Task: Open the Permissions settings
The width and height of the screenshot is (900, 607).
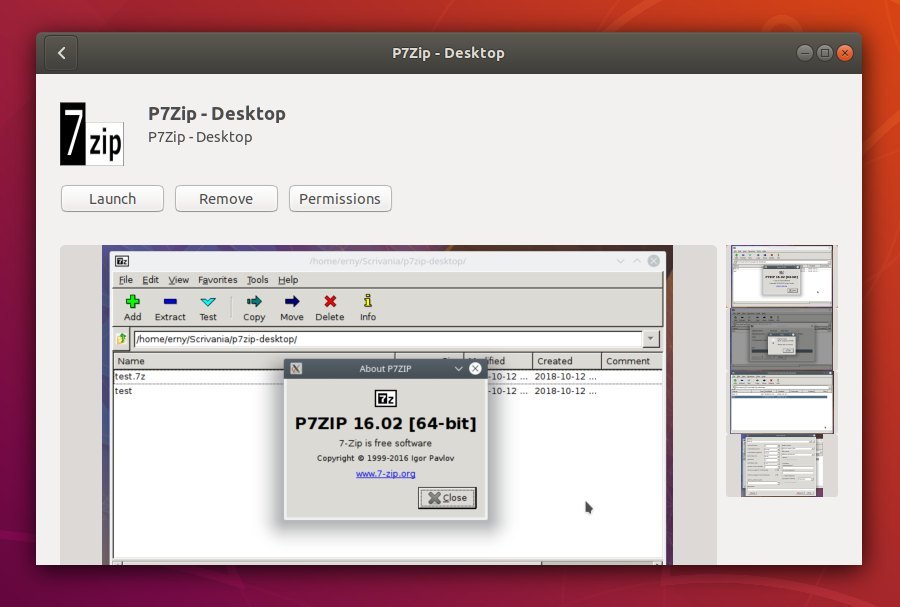Action: coord(340,199)
